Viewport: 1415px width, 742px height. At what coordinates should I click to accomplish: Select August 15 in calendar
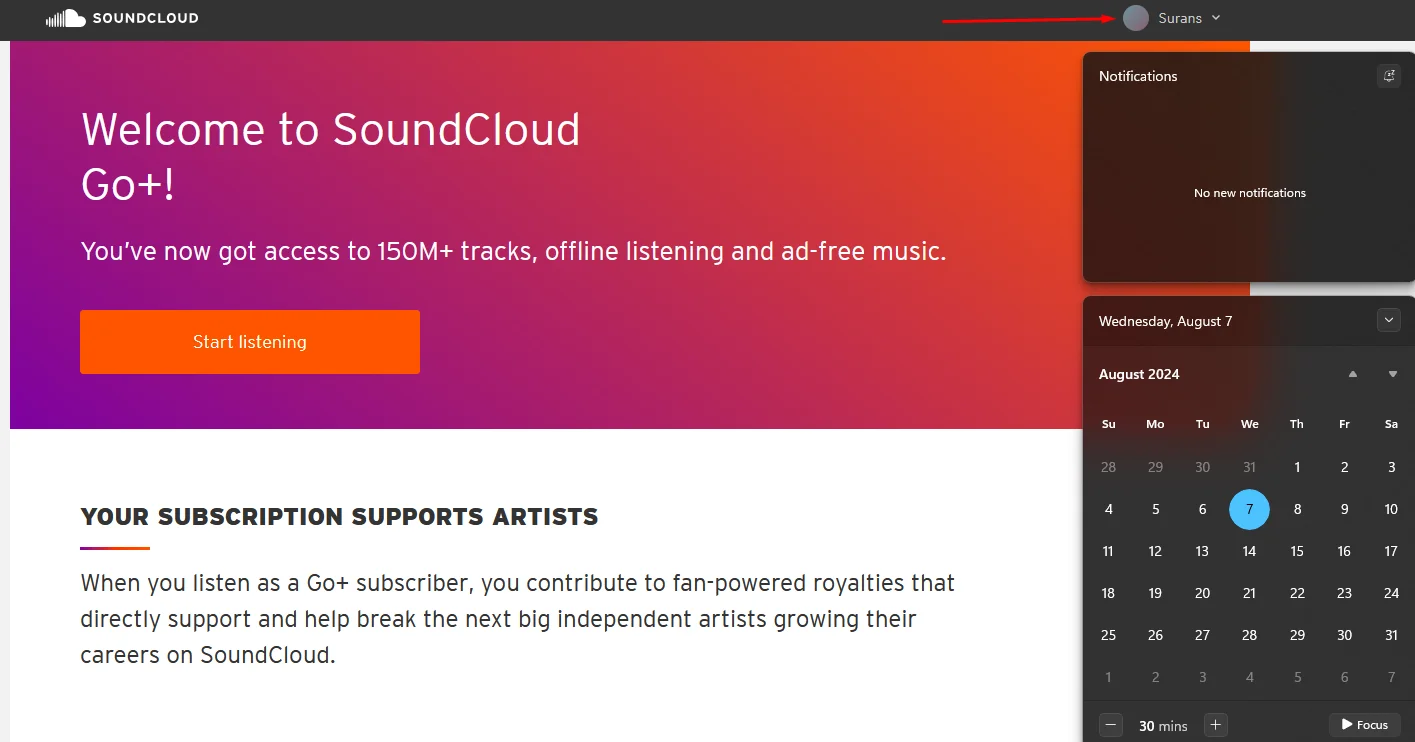click(1297, 551)
